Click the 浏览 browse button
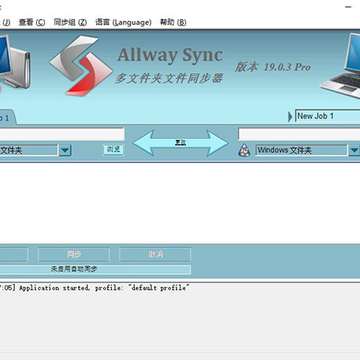 [x=113, y=149]
